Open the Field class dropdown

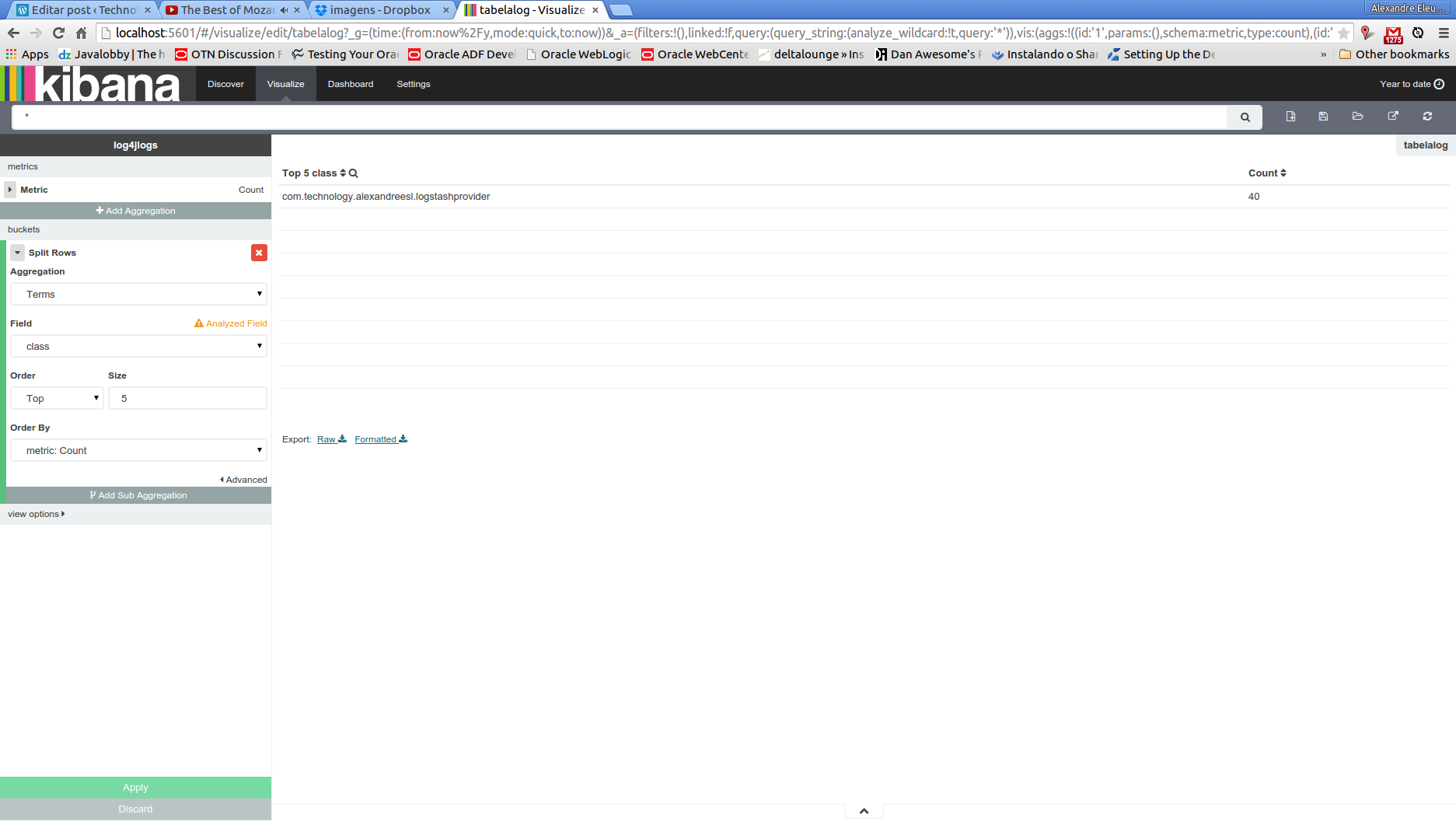pyautogui.click(x=138, y=346)
